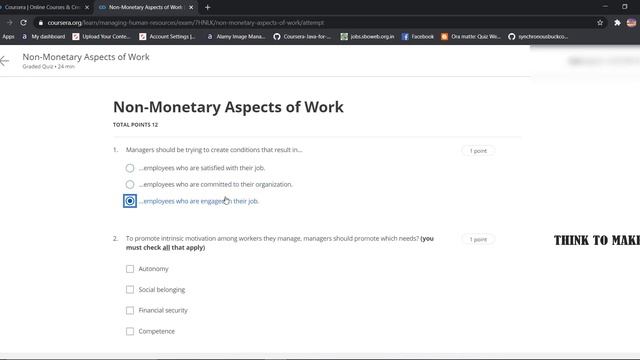Open the My dashboard bookmark
Image resolution: width=640 pixels, height=360 pixels.
click(x=43, y=37)
